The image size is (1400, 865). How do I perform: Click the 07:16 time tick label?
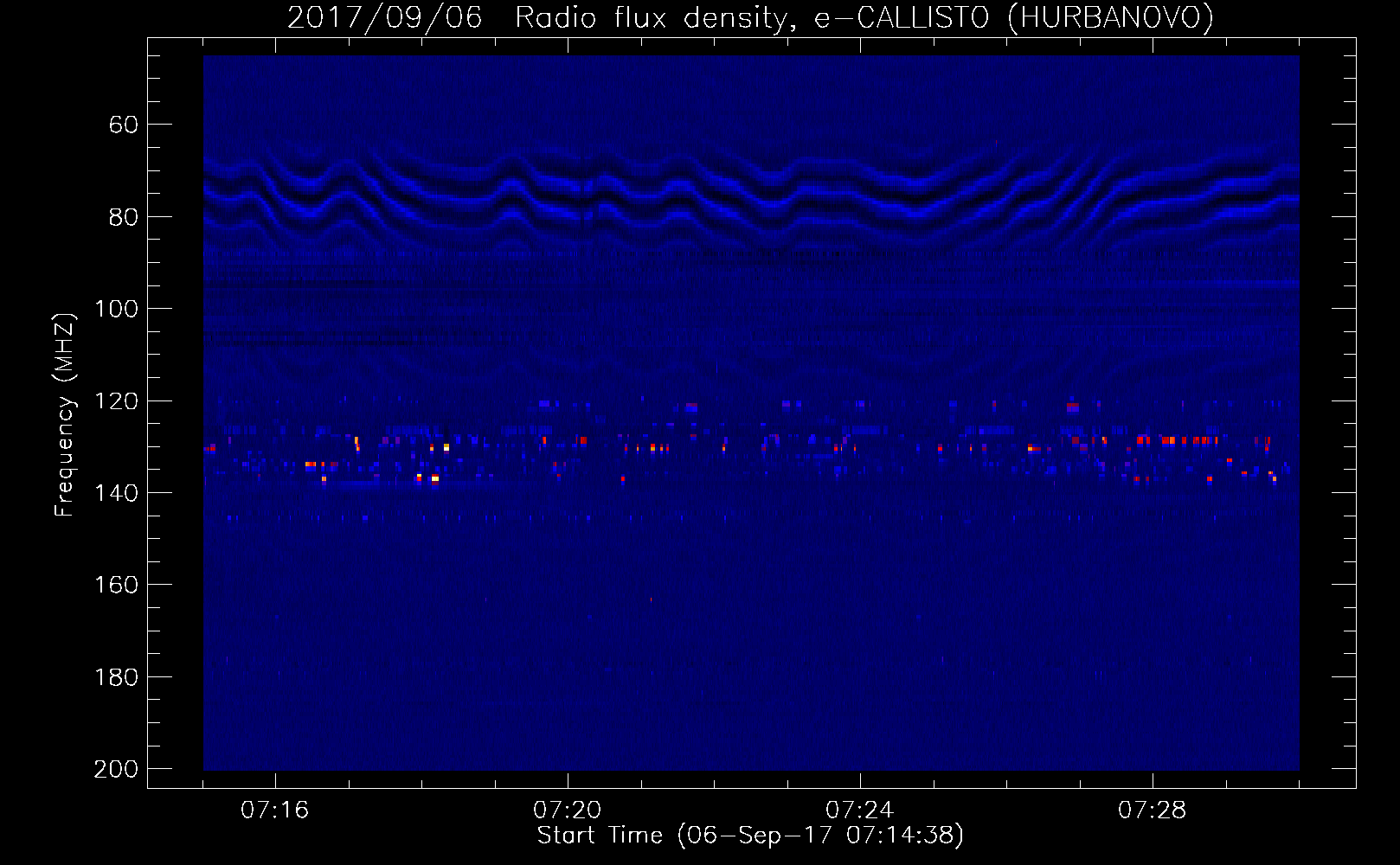coord(275,811)
